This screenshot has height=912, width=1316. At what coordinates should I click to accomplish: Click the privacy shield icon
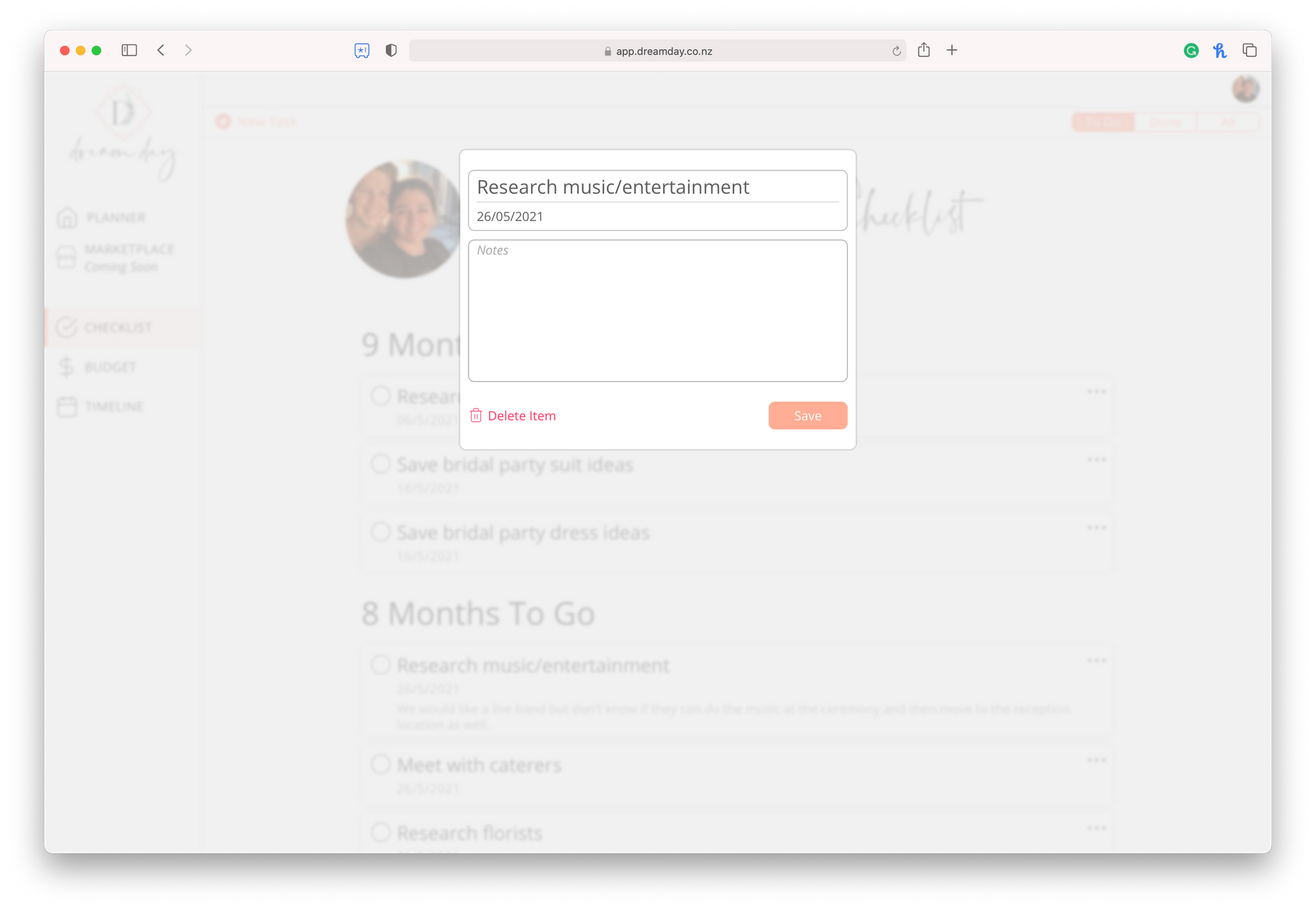coord(391,50)
